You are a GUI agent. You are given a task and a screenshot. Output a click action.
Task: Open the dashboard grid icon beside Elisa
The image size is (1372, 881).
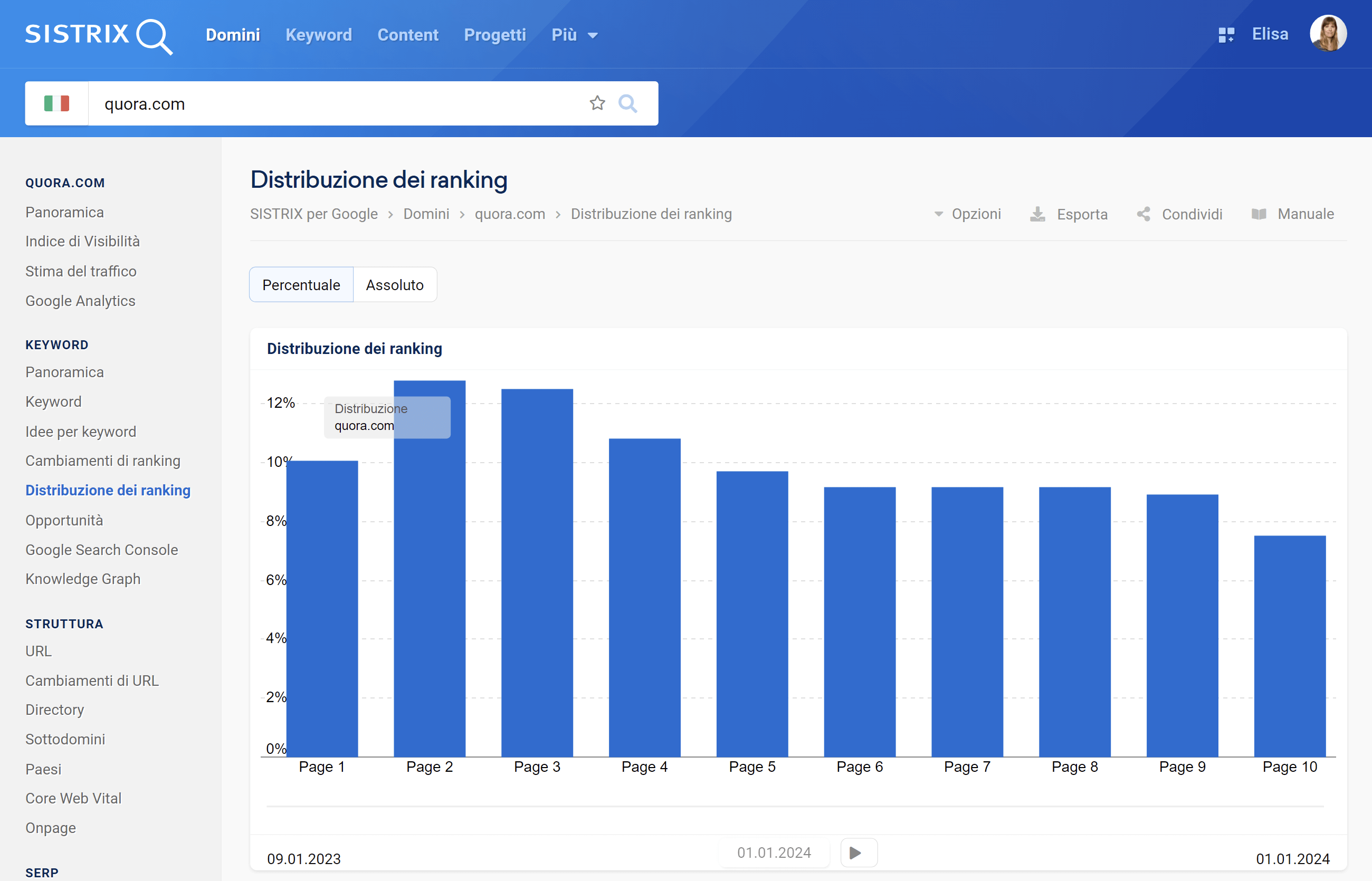[x=1226, y=35]
